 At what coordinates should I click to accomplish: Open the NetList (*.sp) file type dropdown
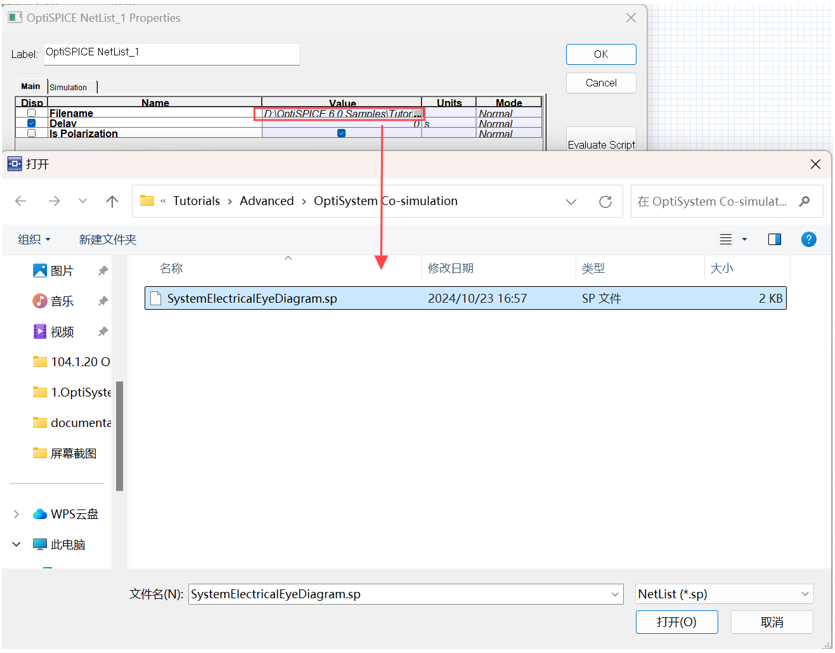point(724,594)
